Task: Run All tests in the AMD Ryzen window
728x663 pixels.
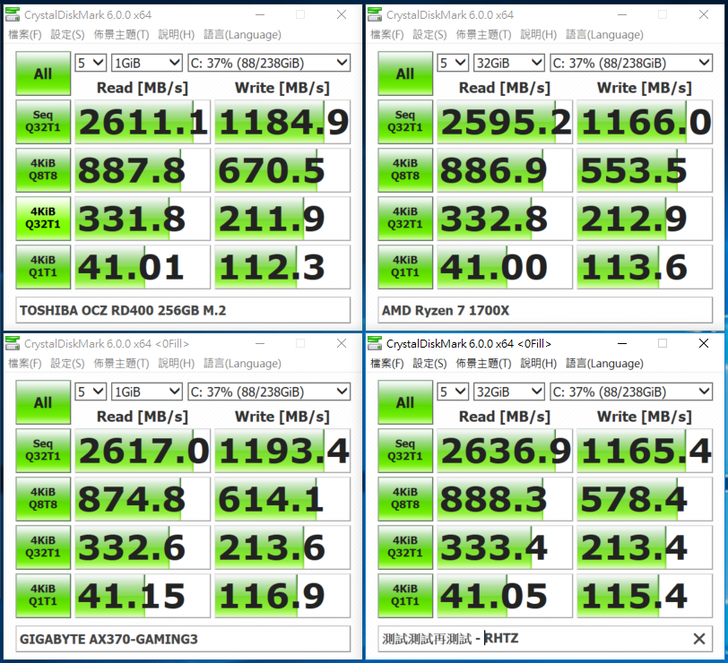Action: (x=405, y=73)
